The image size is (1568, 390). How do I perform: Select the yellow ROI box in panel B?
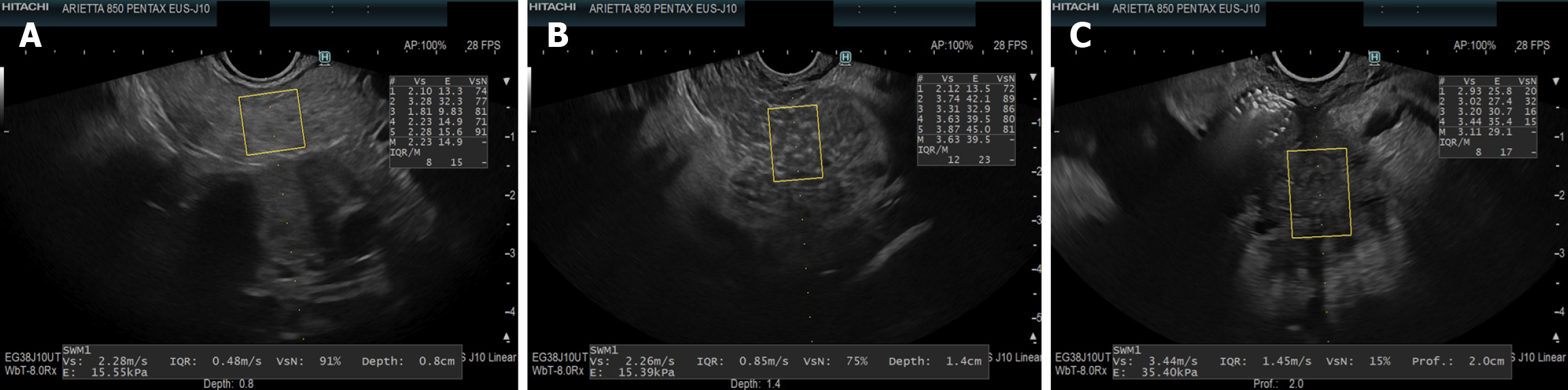[795, 143]
